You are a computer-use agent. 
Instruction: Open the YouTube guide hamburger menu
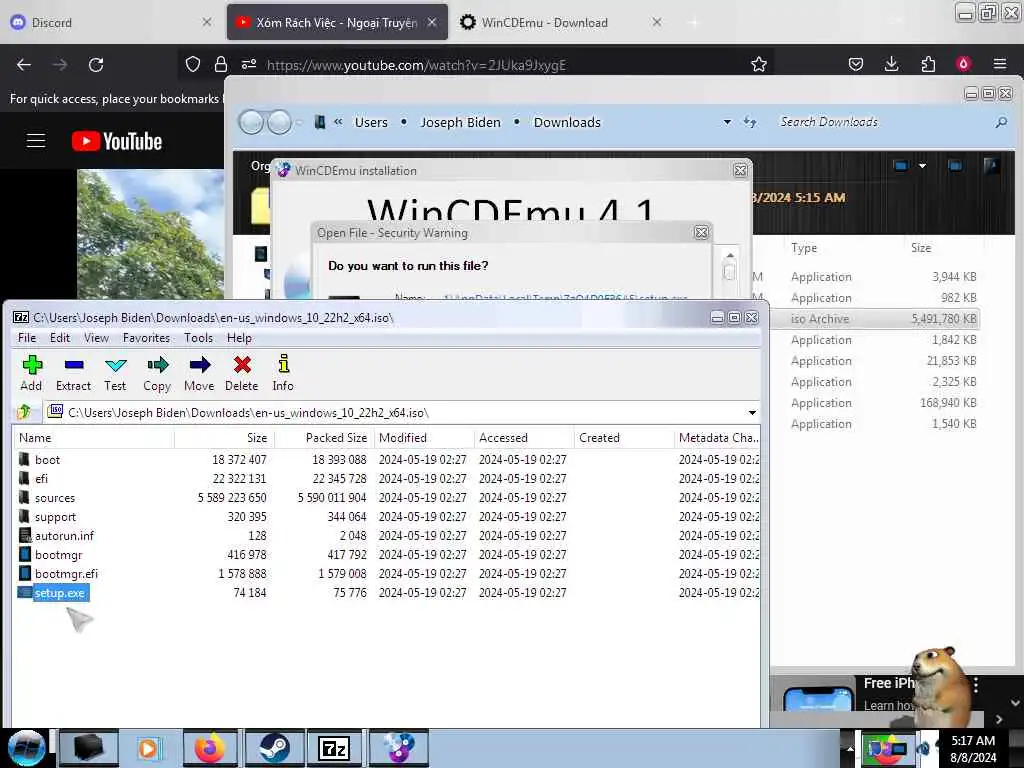tap(36, 140)
